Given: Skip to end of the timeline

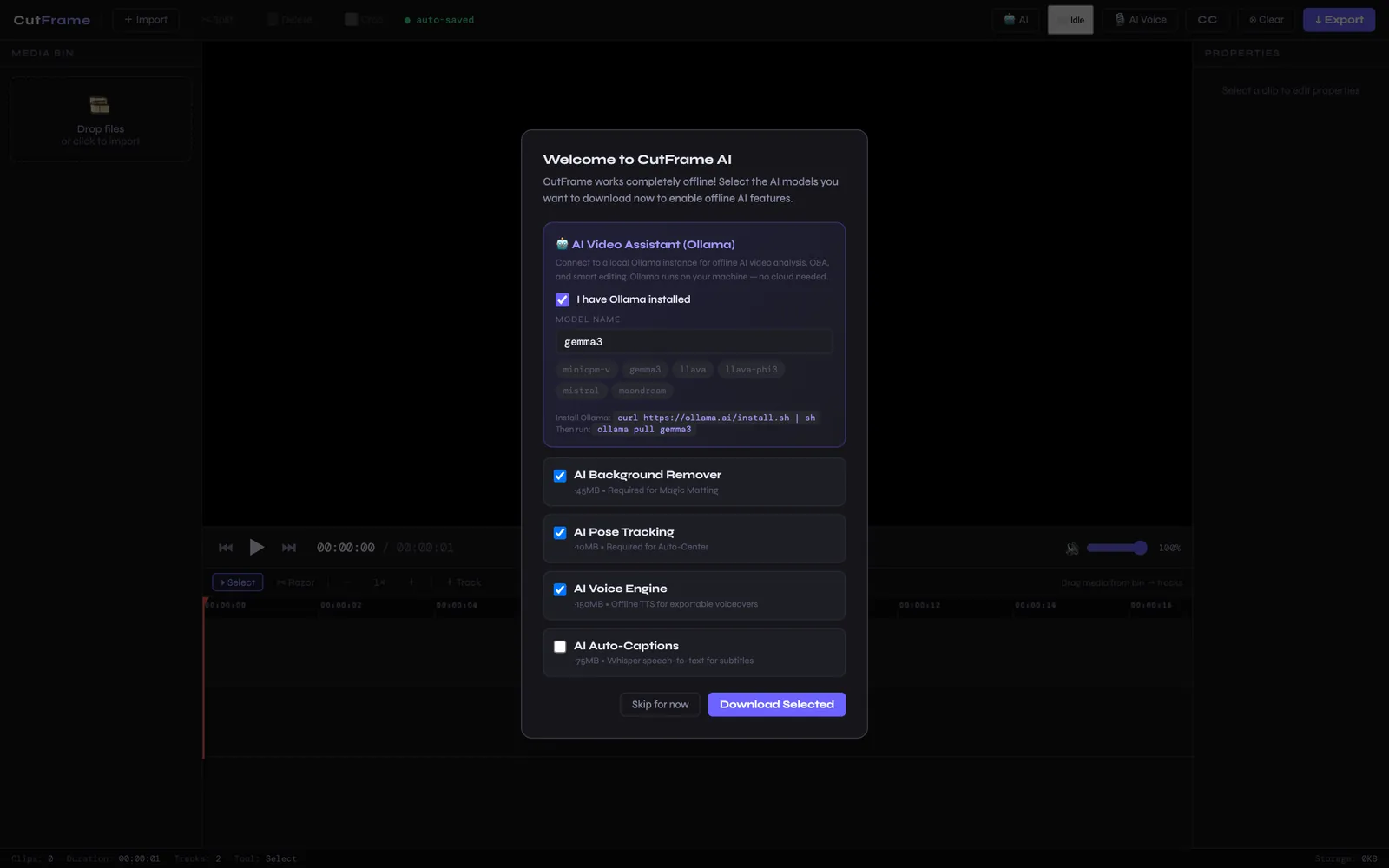Looking at the screenshot, I should (289, 548).
